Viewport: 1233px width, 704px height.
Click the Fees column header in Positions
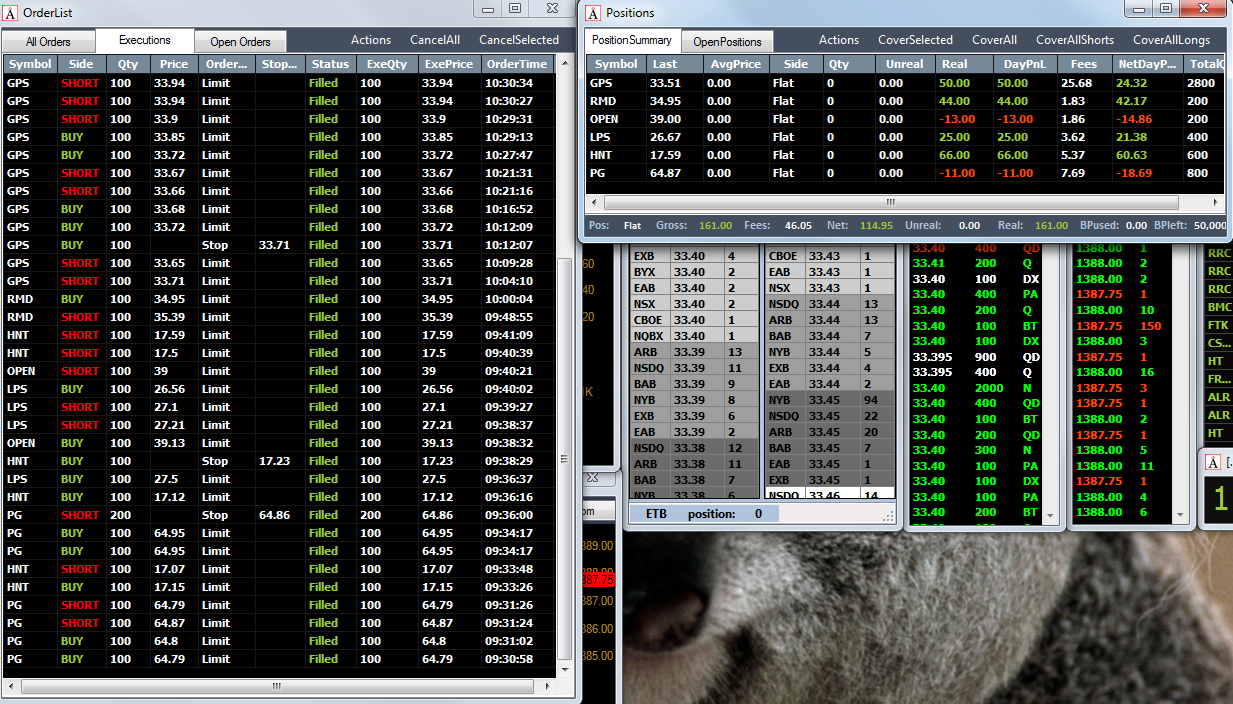[1083, 64]
